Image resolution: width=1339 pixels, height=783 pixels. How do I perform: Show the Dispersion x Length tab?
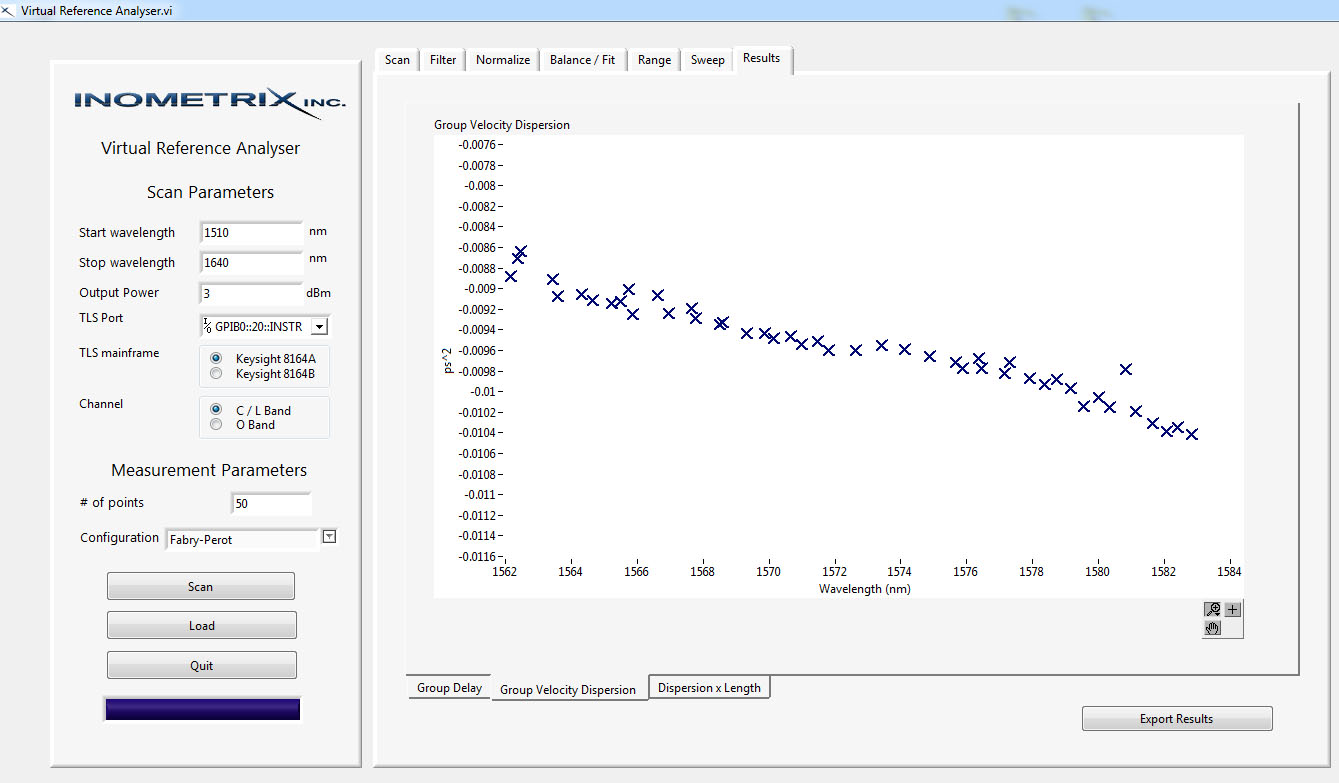(x=709, y=688)
